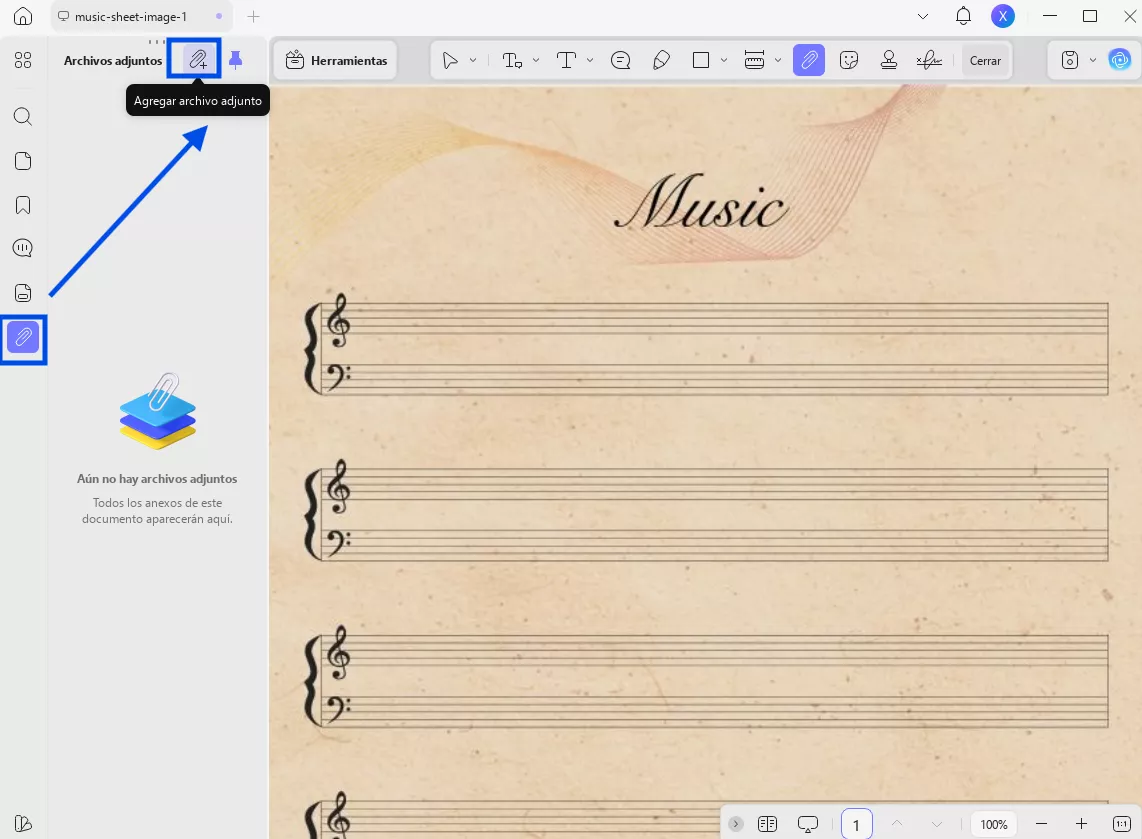Select the rectangle shape tool
Screen dimensions: 1142x839
(701, 60)
